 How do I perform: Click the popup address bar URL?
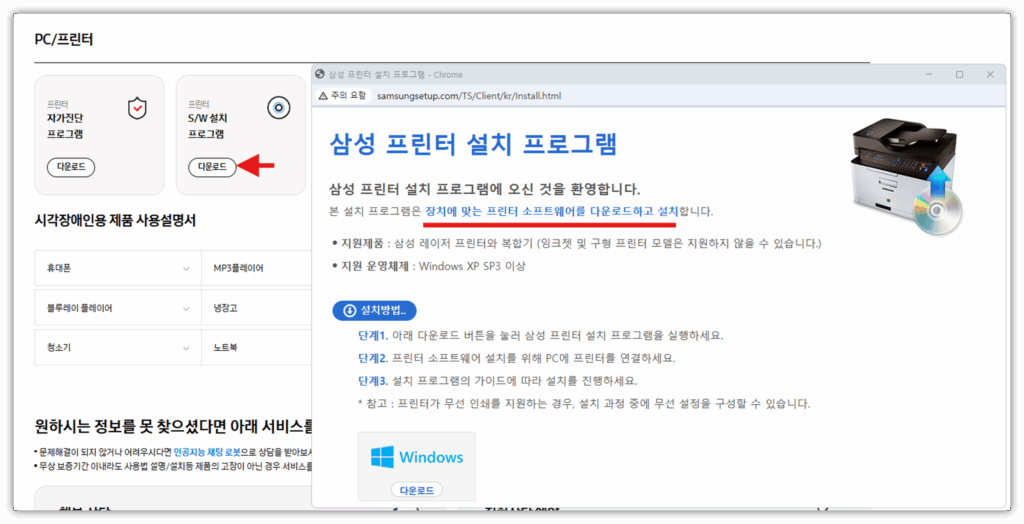(469, 96)
